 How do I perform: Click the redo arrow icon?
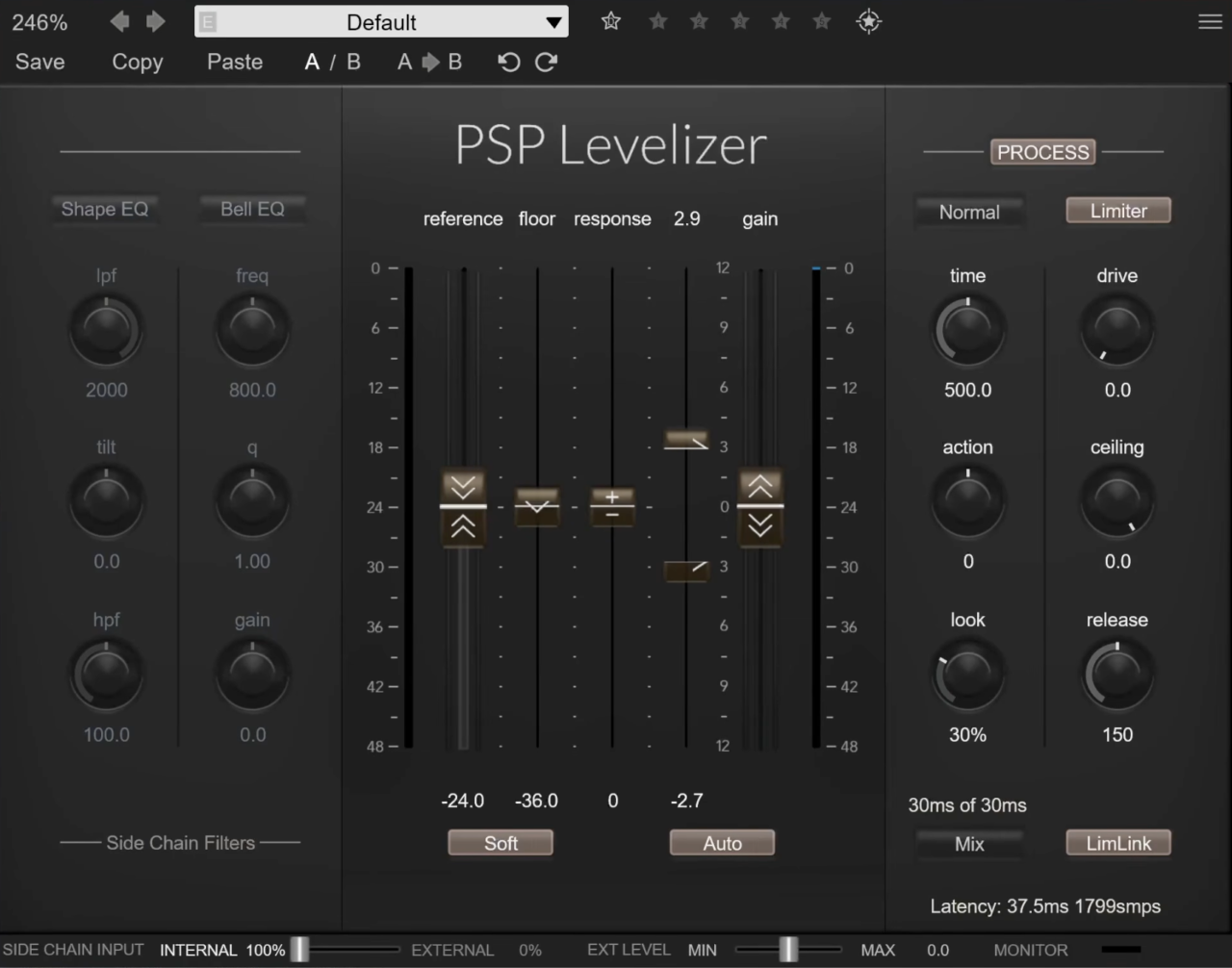coord(547,62)
